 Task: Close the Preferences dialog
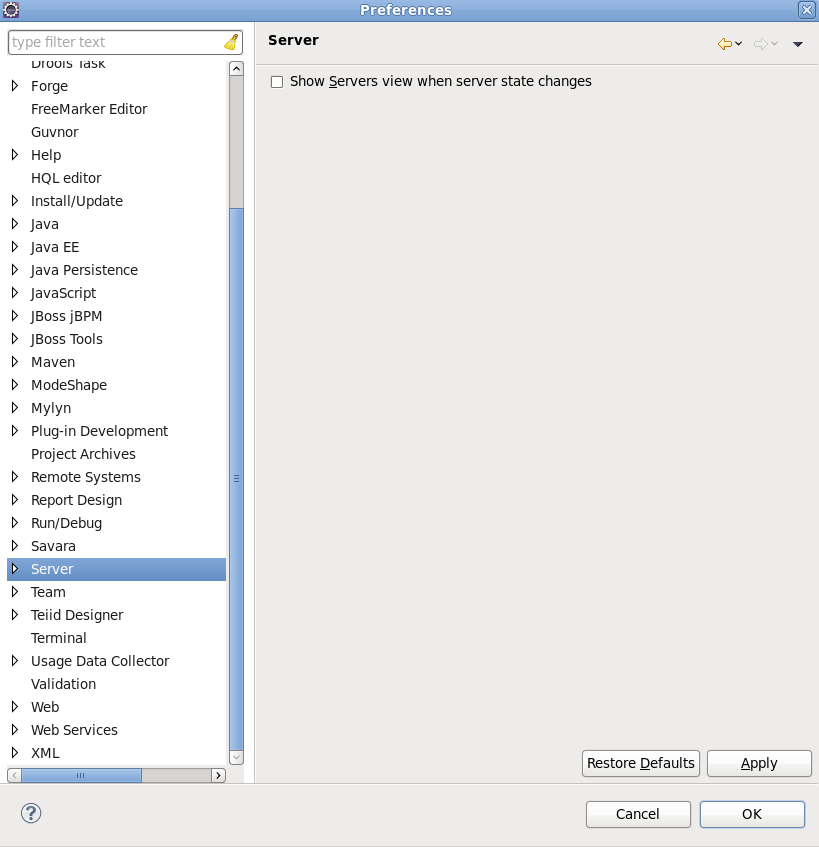click(x=807, y=10)
